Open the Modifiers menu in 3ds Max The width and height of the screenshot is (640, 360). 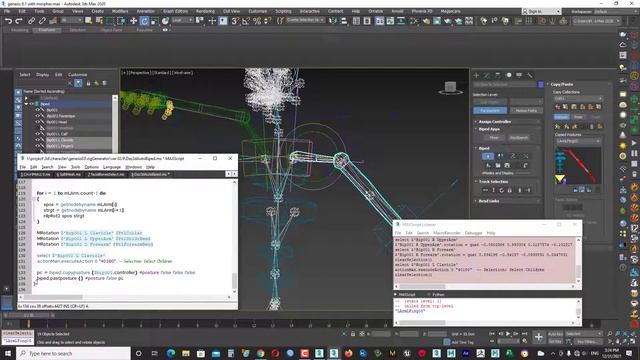tap(120, 11)
